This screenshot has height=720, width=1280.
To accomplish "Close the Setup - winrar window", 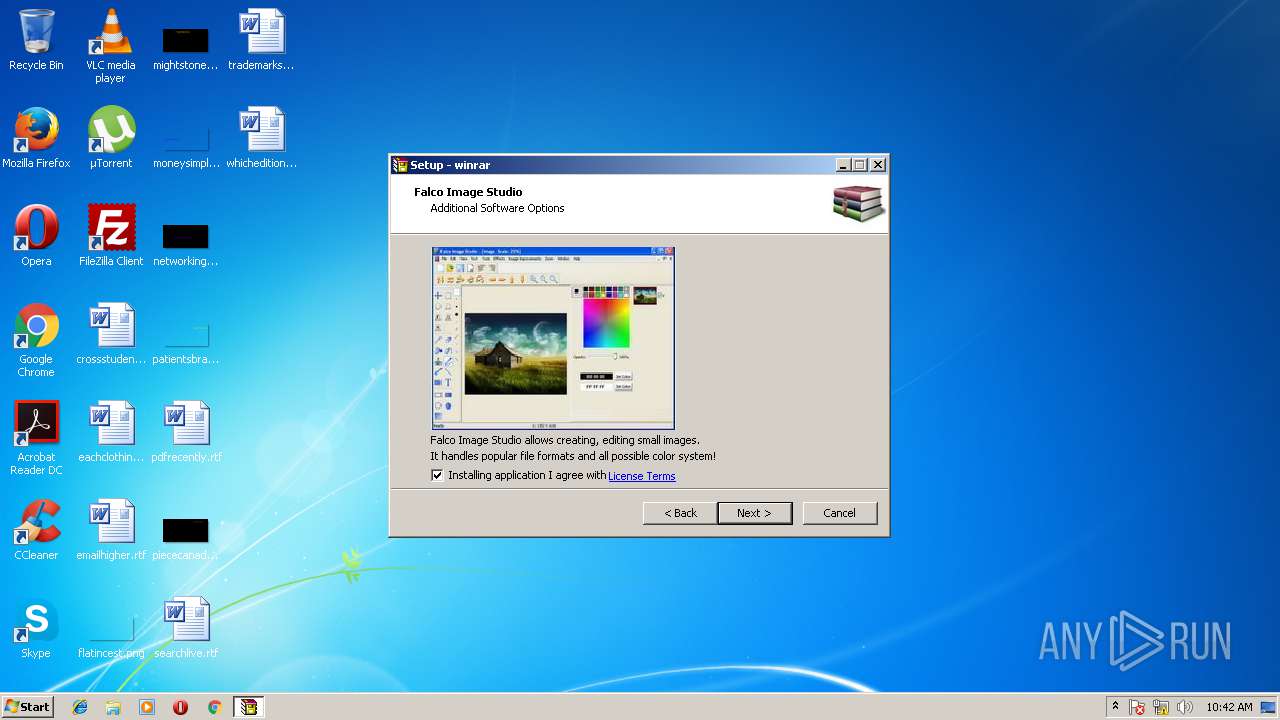I will [x=878, y=165].
